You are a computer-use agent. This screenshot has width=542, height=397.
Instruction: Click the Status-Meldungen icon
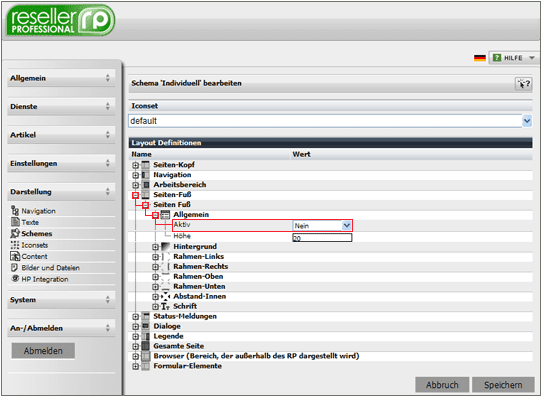[x=146, y=316]
